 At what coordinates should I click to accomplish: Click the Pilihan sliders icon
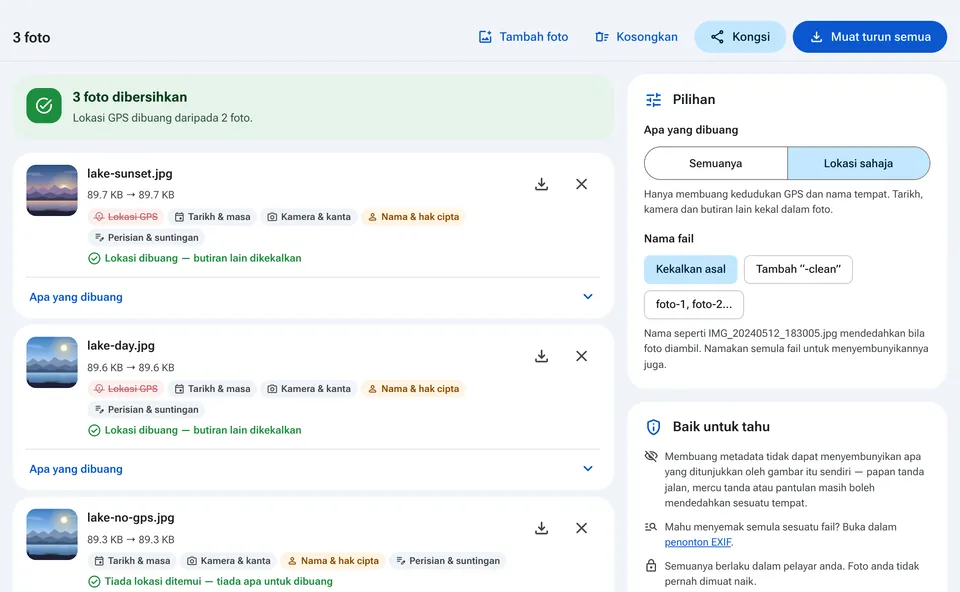click(x=653, y=100)
